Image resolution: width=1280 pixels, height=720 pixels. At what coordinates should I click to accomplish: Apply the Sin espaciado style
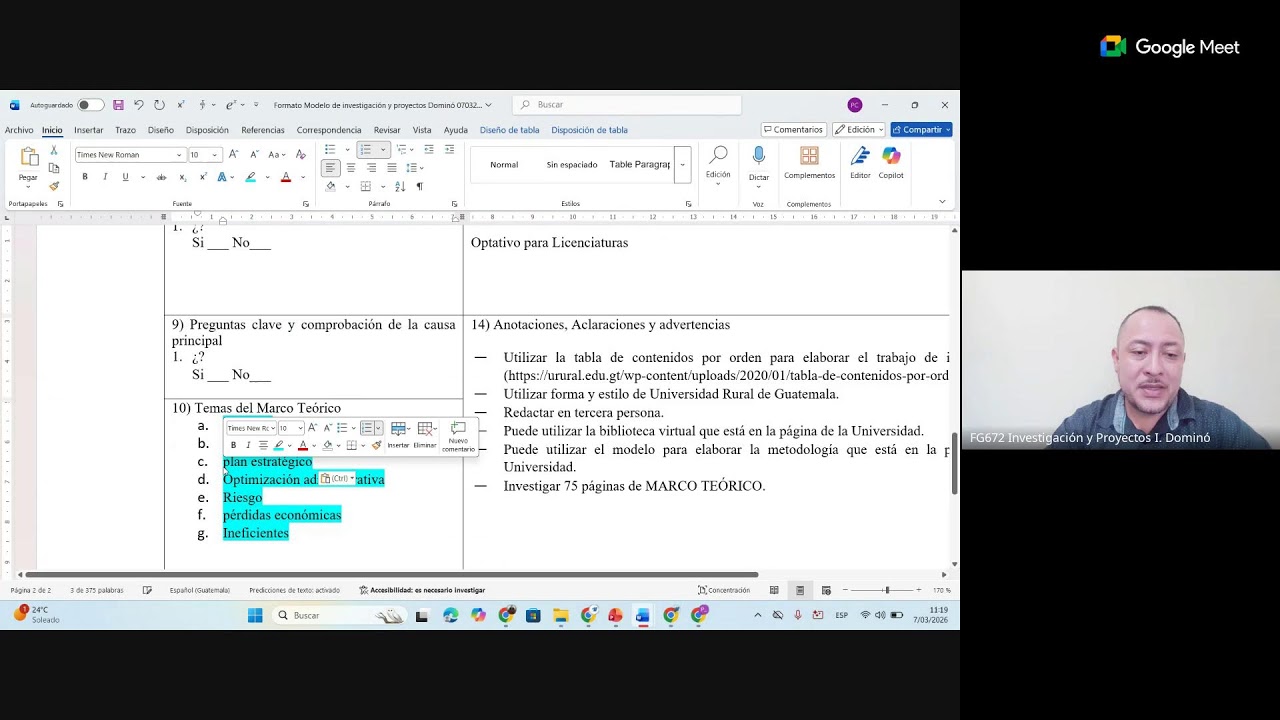click(571, 165)
